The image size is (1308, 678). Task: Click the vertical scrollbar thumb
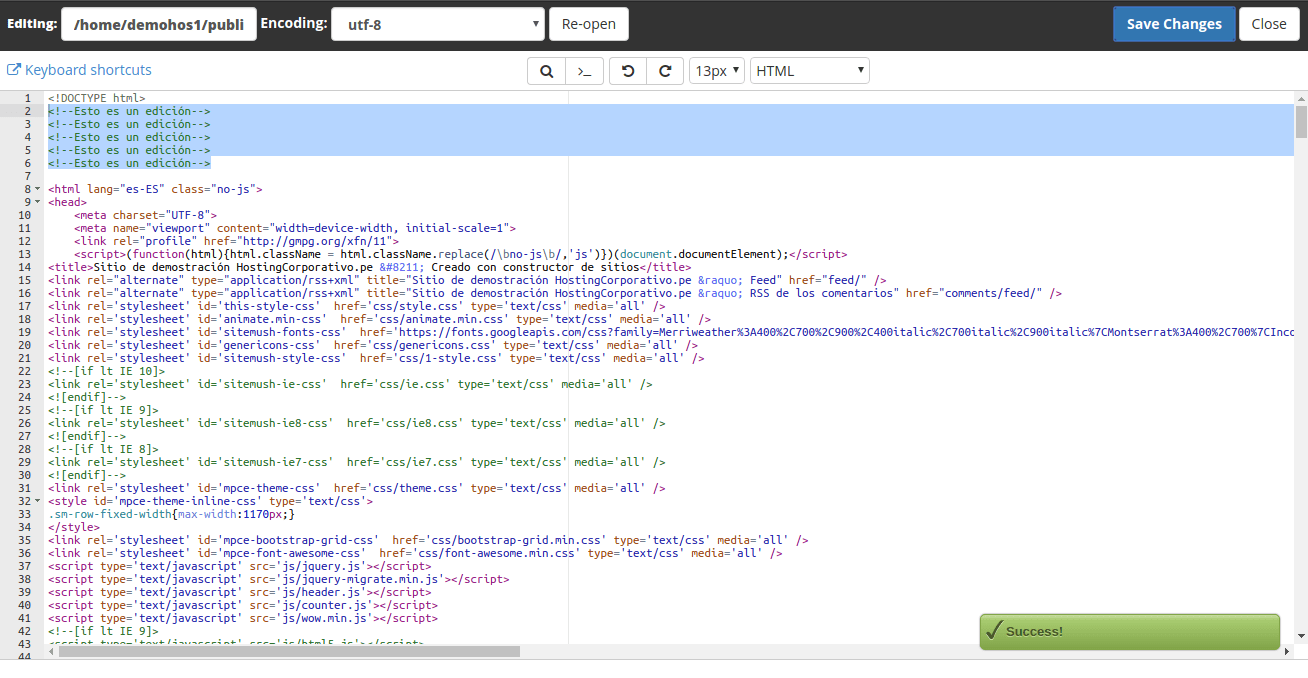(1301, 121)
